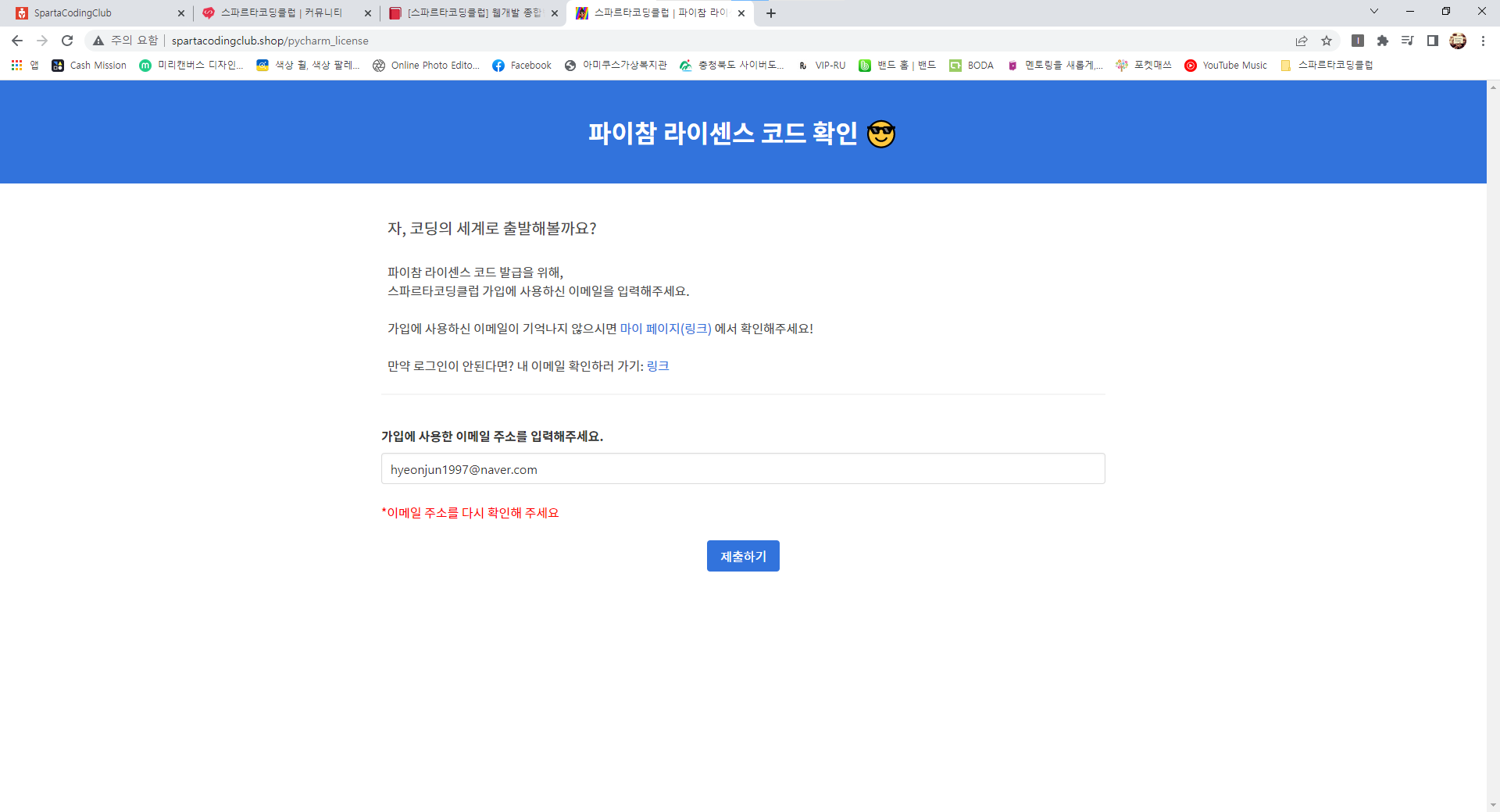Image resolution: width=1500 pixels, height=812 pixels.
Task: Click the 가입에 사용한 이메일 주소를 입력해주세요 label
Action: pyautogui.click(x=492, y=436)
